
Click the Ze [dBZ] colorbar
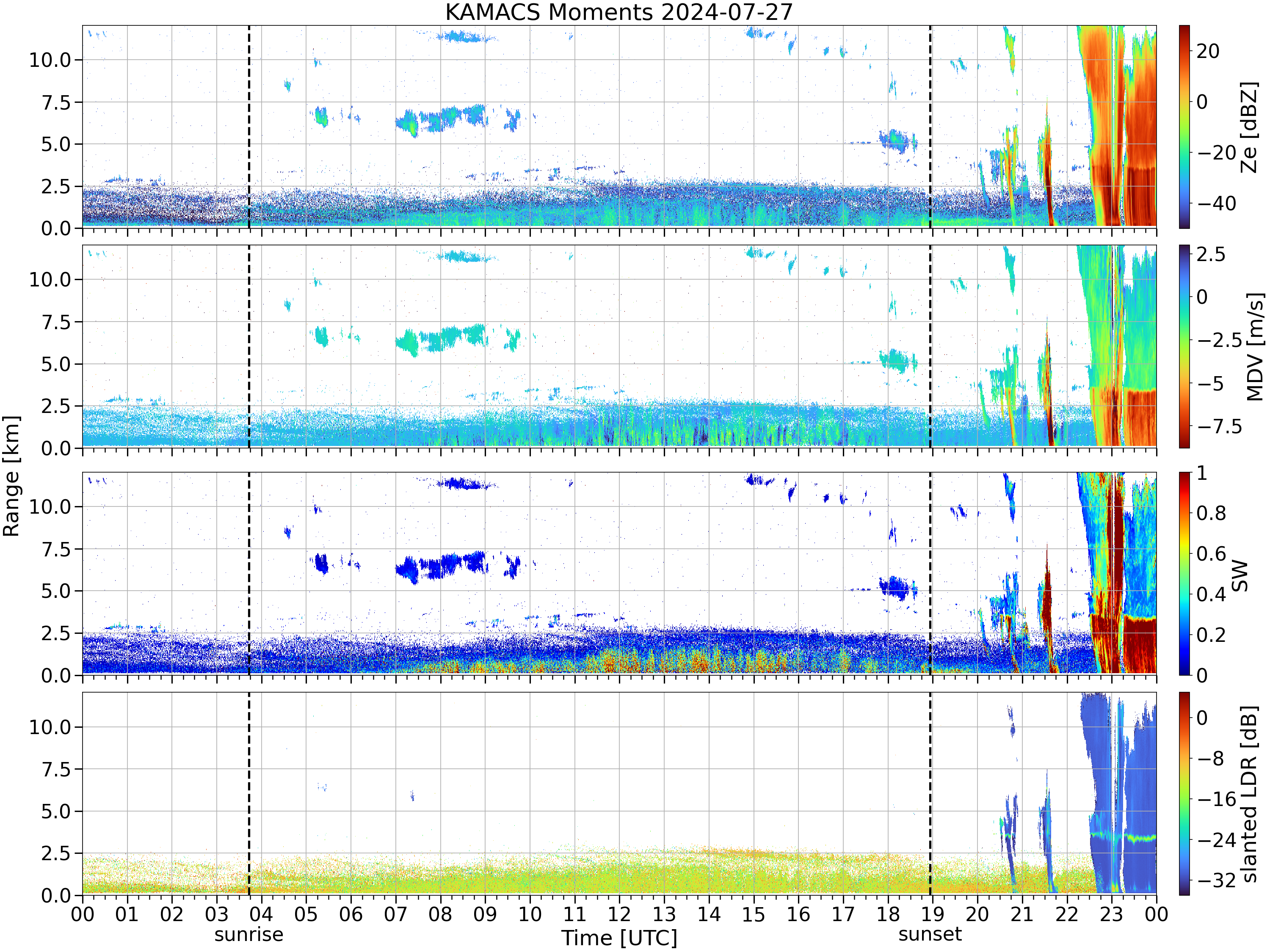1184,126
